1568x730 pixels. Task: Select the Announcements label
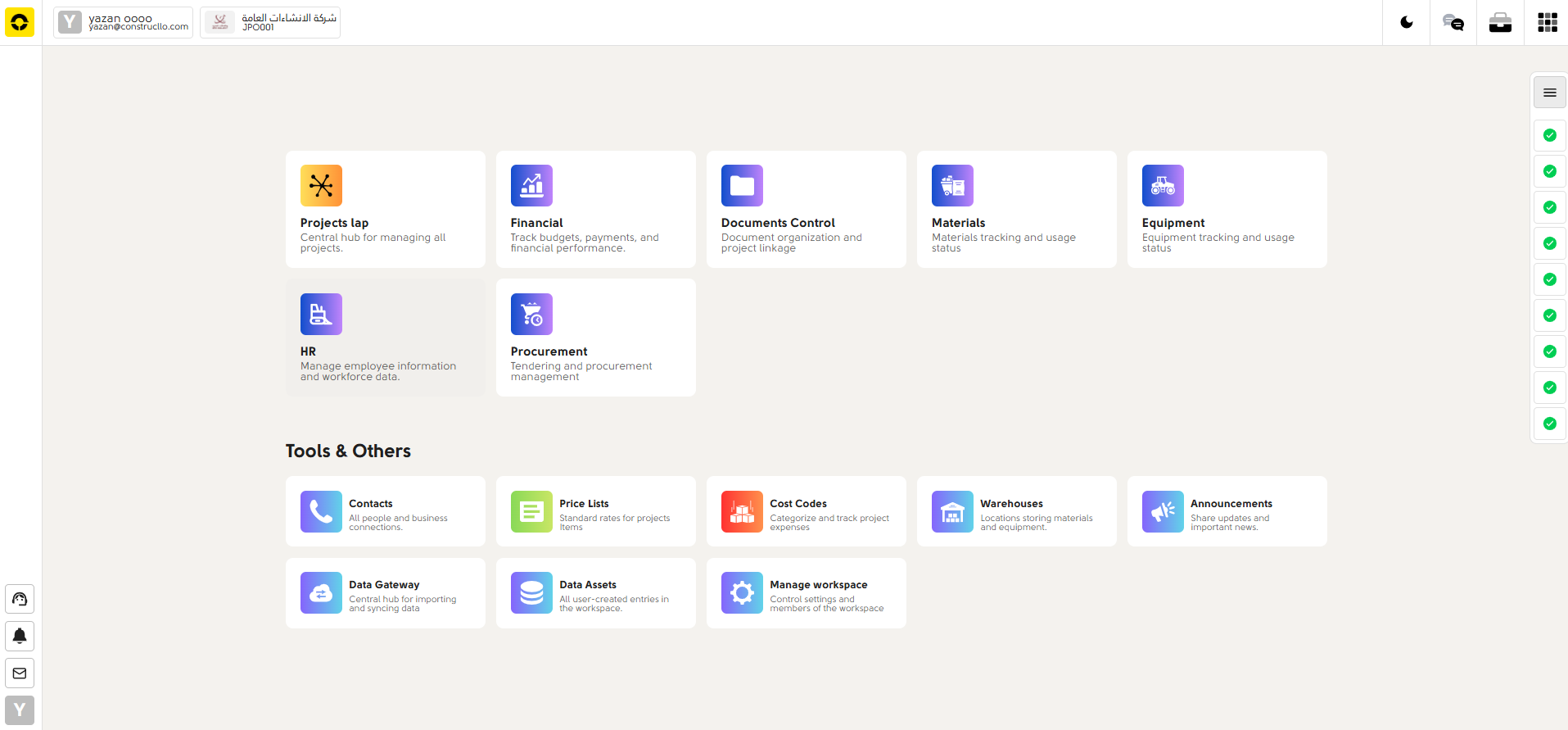1231,504
